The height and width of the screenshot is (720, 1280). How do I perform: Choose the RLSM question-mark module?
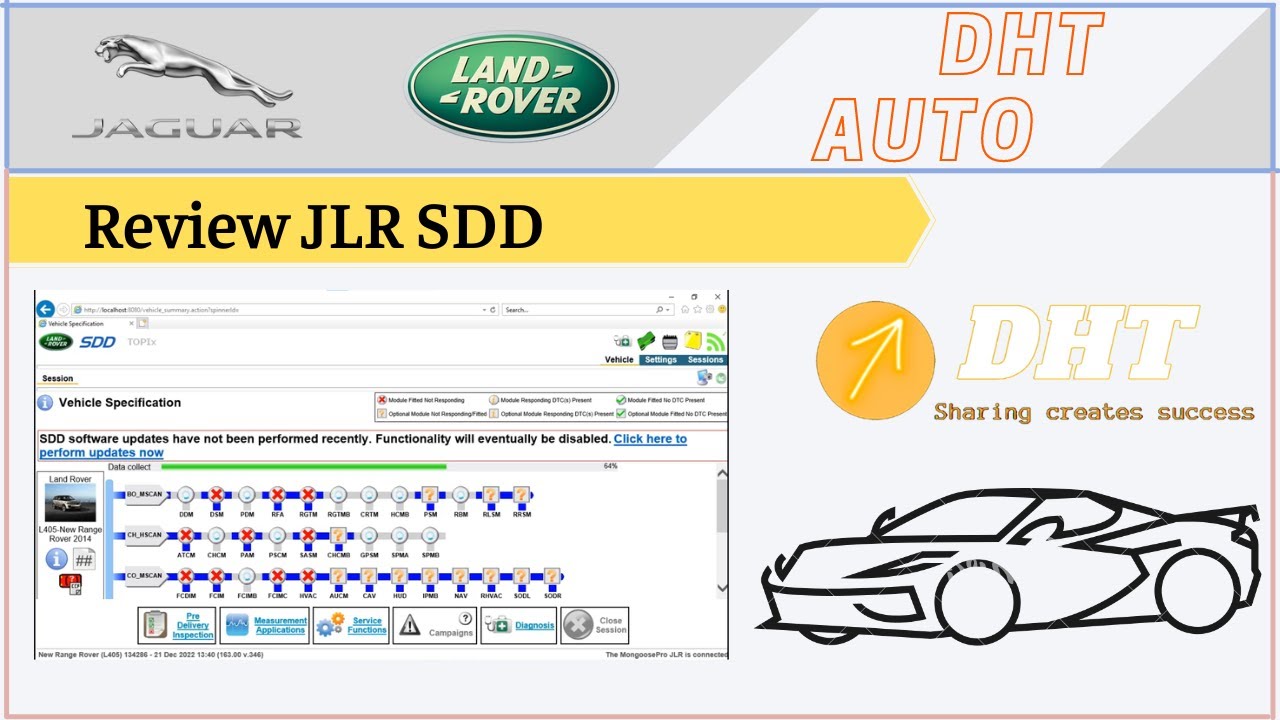point(491,494)
